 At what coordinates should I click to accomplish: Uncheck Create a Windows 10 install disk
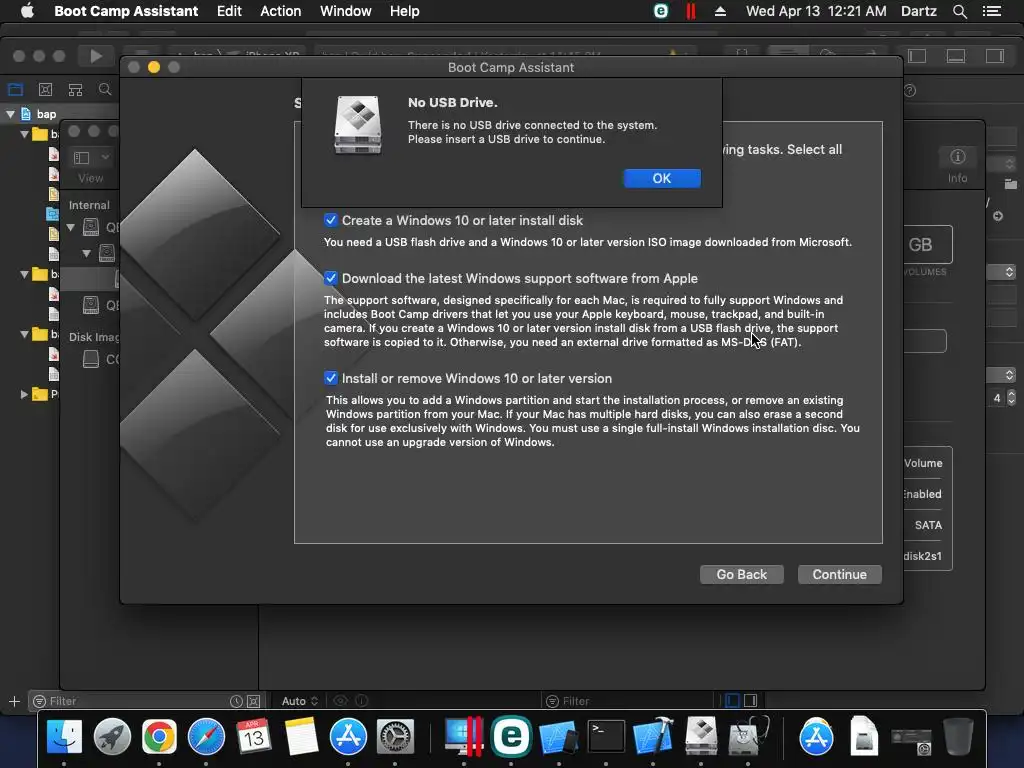[x=330, y=220]
